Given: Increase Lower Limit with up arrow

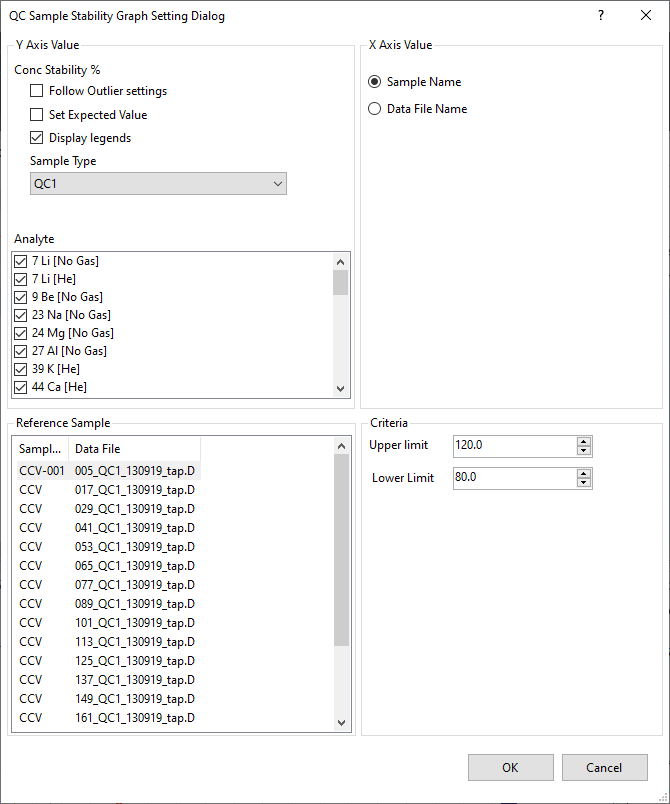Looking at the screenshot, I should pyautogui.click(x=584, y=473).
